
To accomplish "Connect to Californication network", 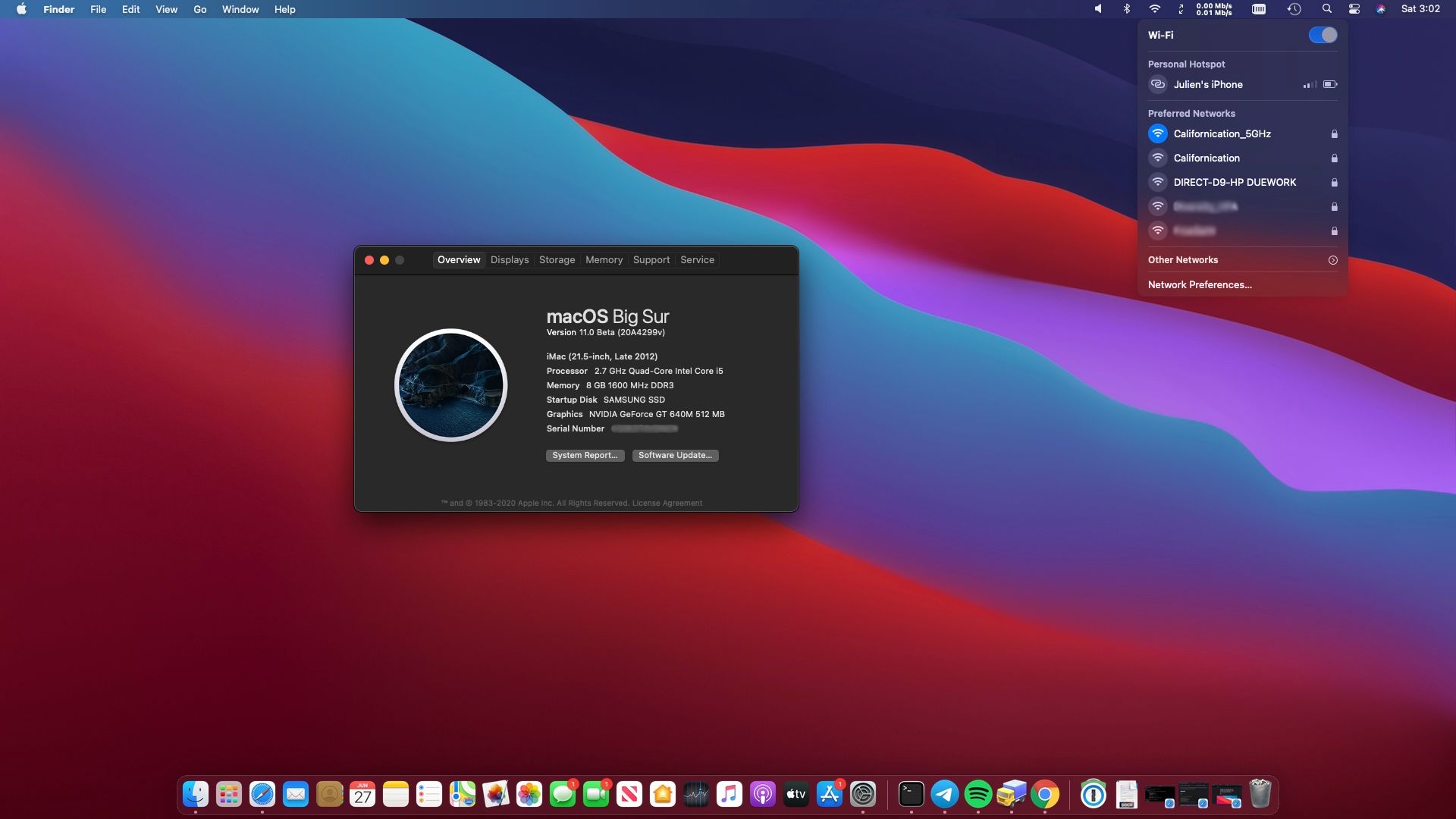I will (x=1206, y=157).
